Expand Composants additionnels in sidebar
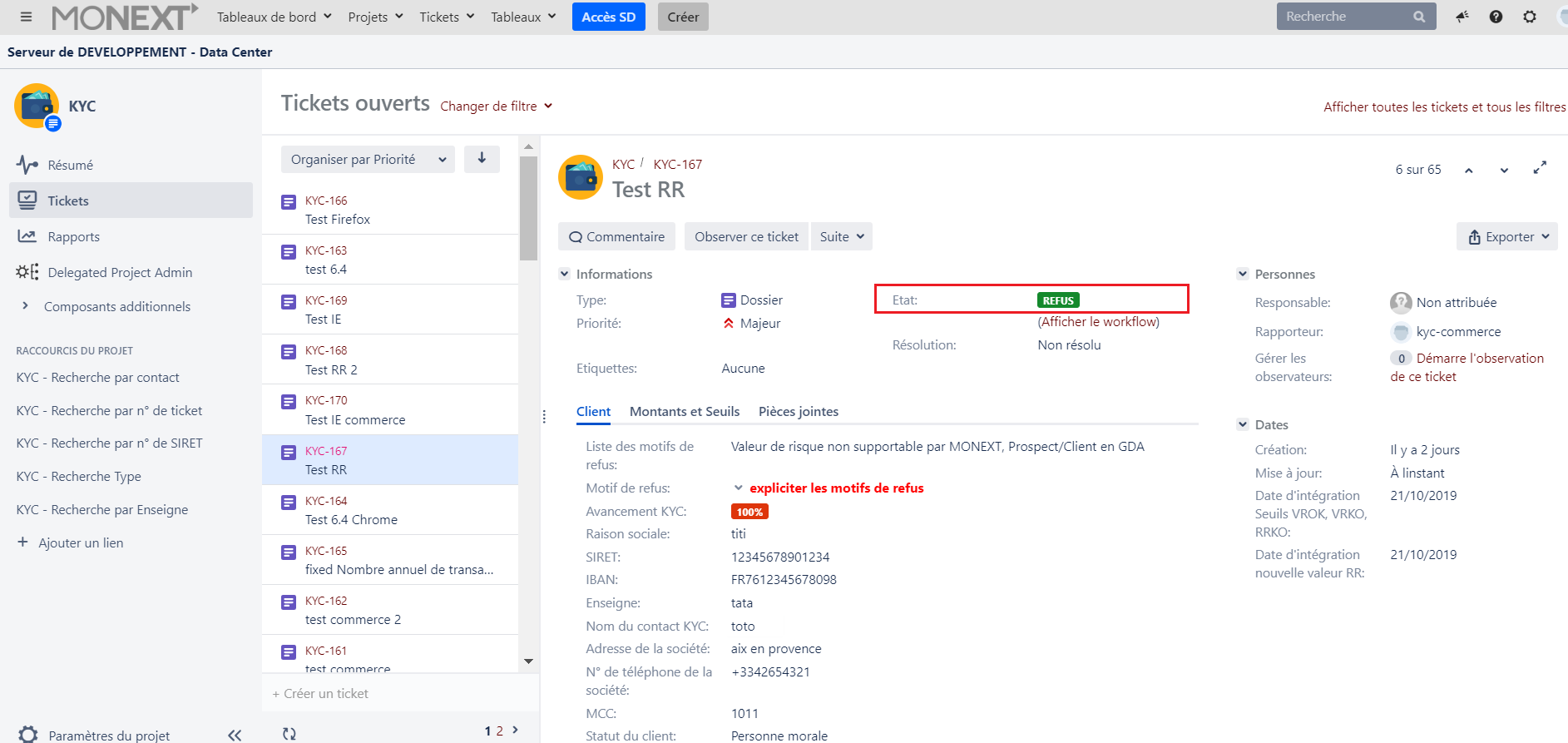This screenshot has height=743, width=1568. click(25, 306)
